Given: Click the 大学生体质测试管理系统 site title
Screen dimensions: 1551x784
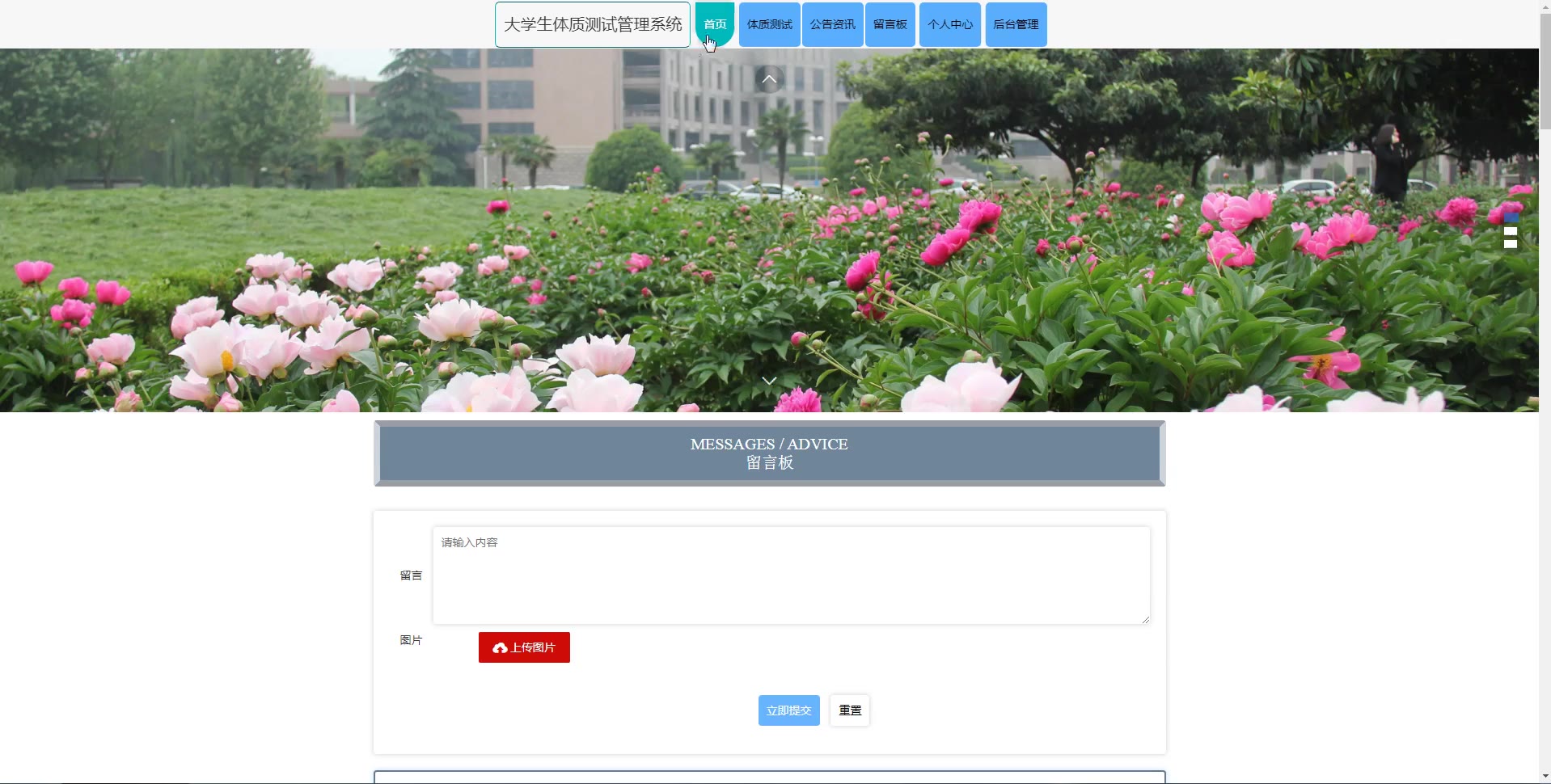Looking at the screenshot, I should pos(593,24).
